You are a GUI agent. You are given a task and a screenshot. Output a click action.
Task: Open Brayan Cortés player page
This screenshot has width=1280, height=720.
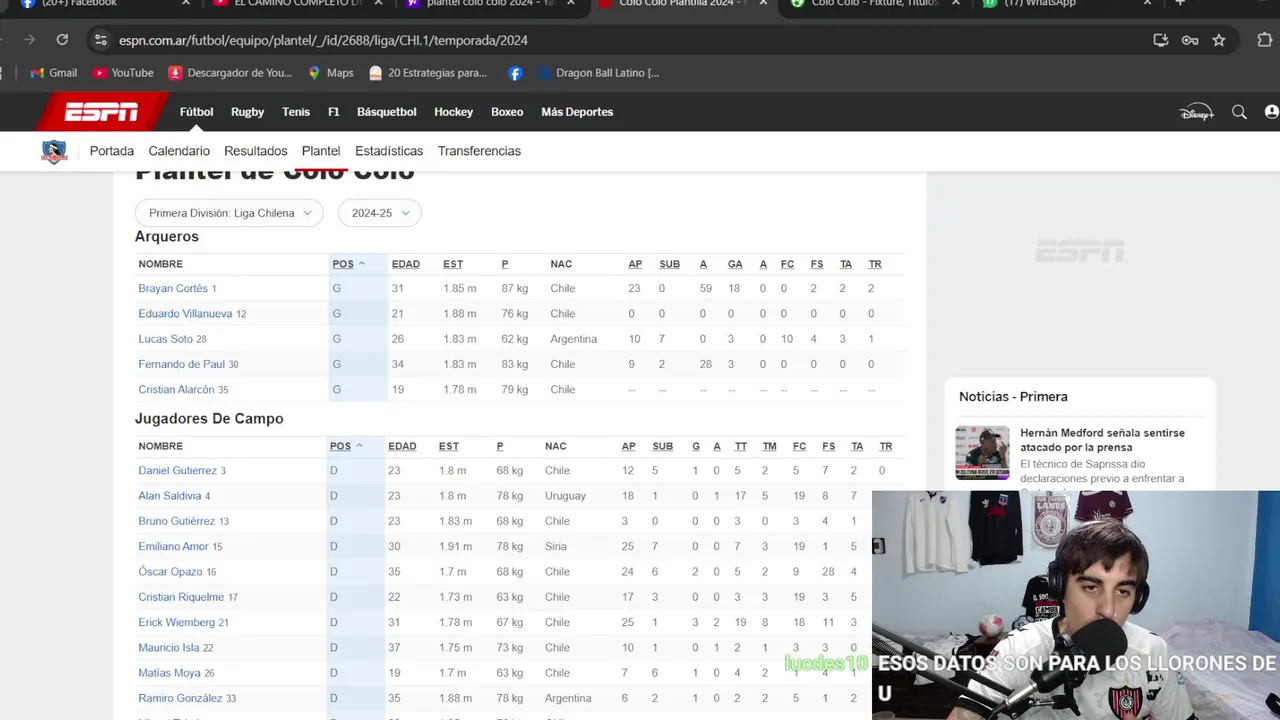pyautogui.click(x=173, y=288)
